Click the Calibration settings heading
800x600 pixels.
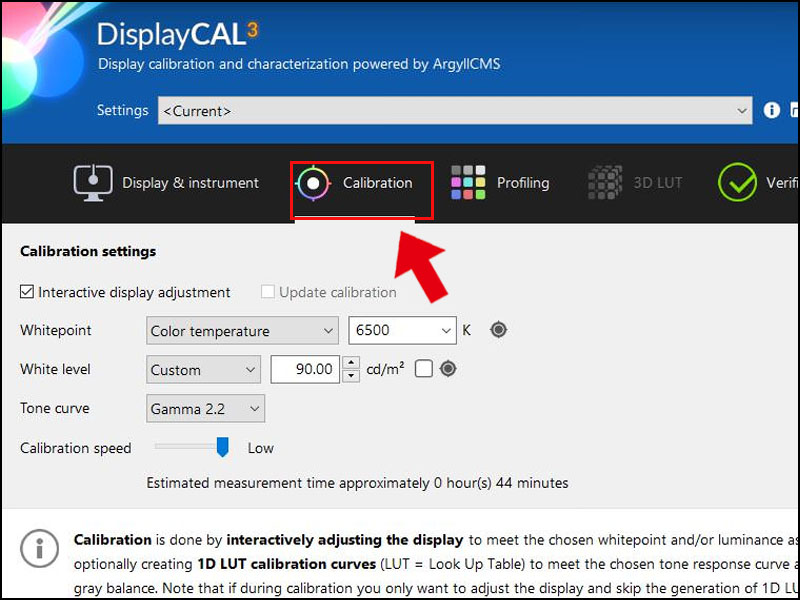(x=88, y=251)
